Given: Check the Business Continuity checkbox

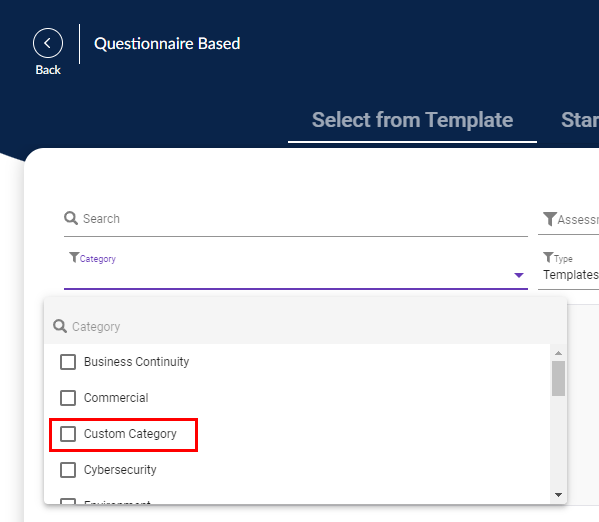Looking at the screenshot, I should [68, 362].
